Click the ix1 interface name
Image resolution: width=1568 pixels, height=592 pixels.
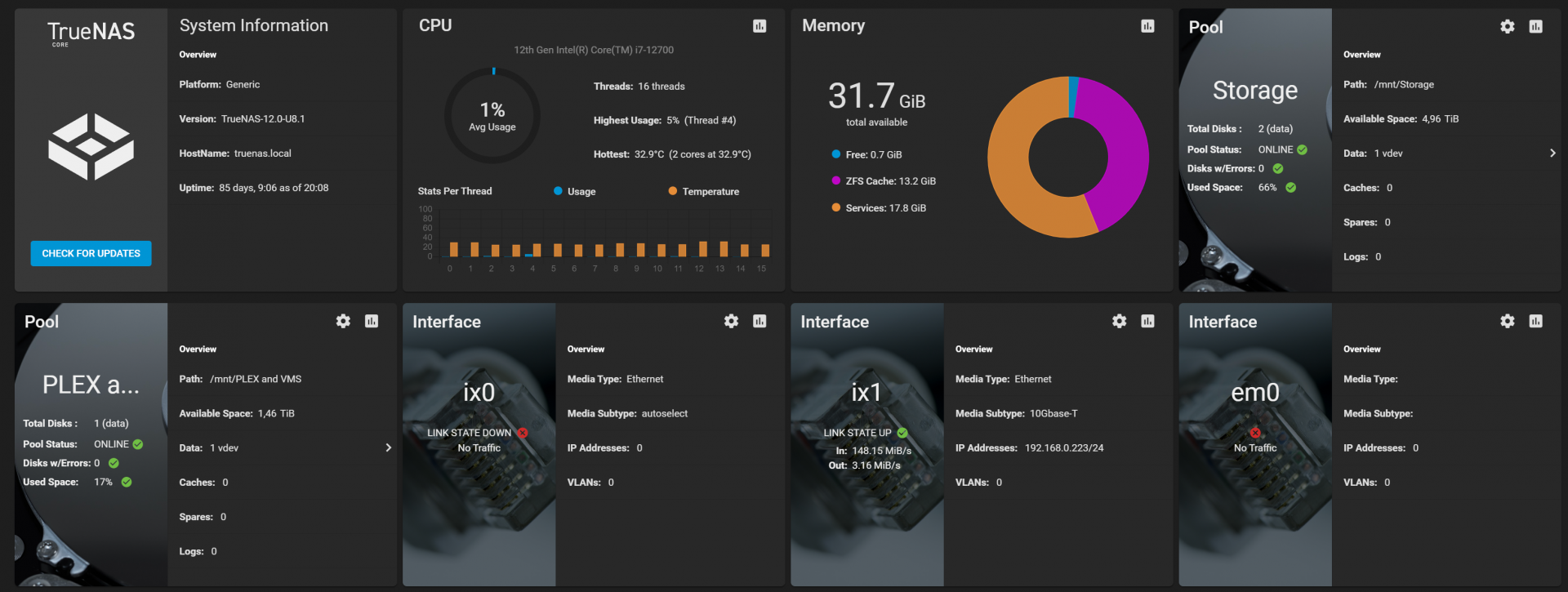click(866, 393)
